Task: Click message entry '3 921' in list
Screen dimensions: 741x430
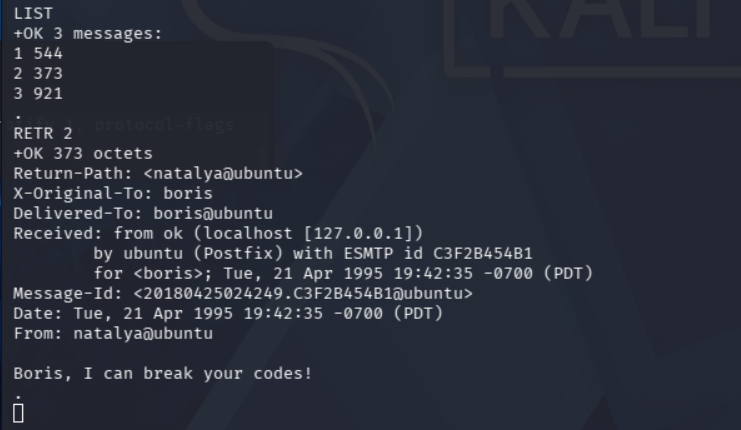Action: point(38,93)
